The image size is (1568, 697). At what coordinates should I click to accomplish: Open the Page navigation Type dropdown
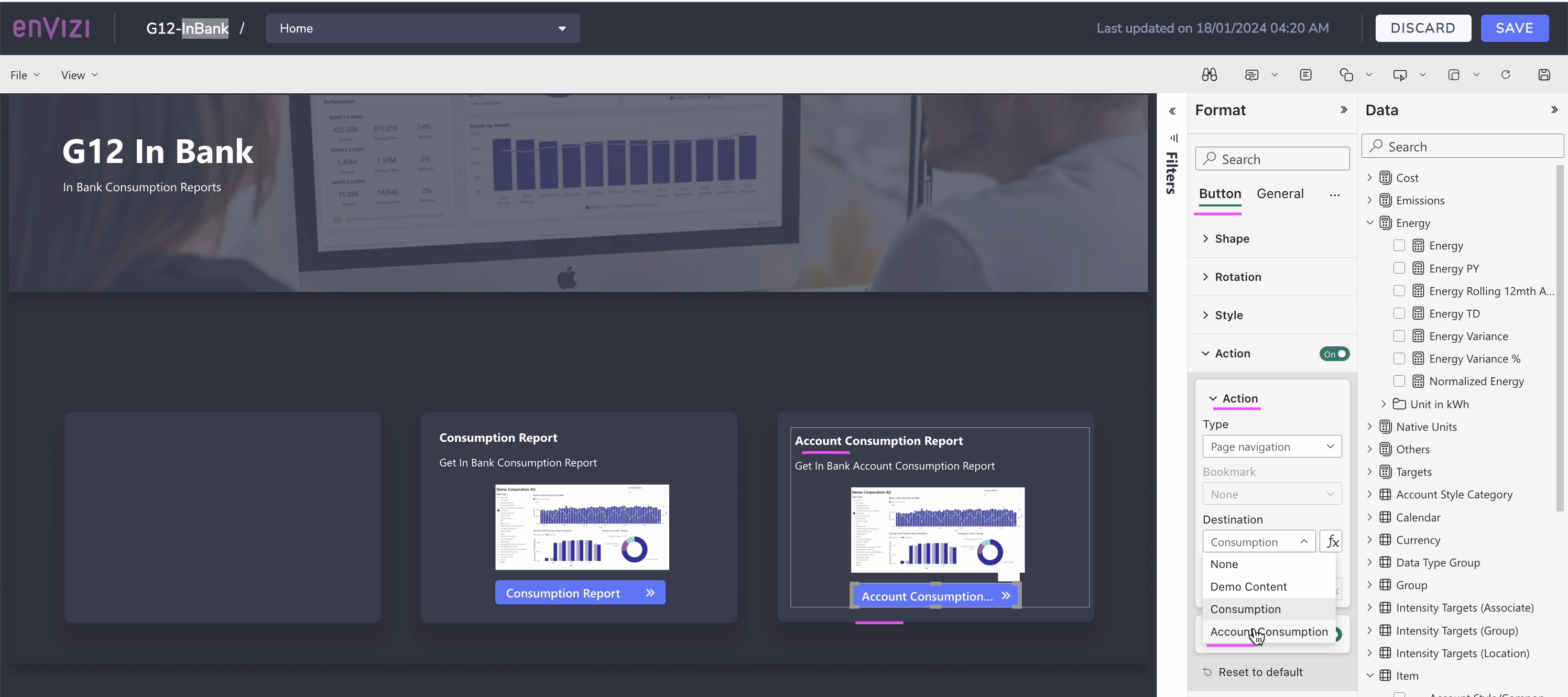pos(1271,446)
